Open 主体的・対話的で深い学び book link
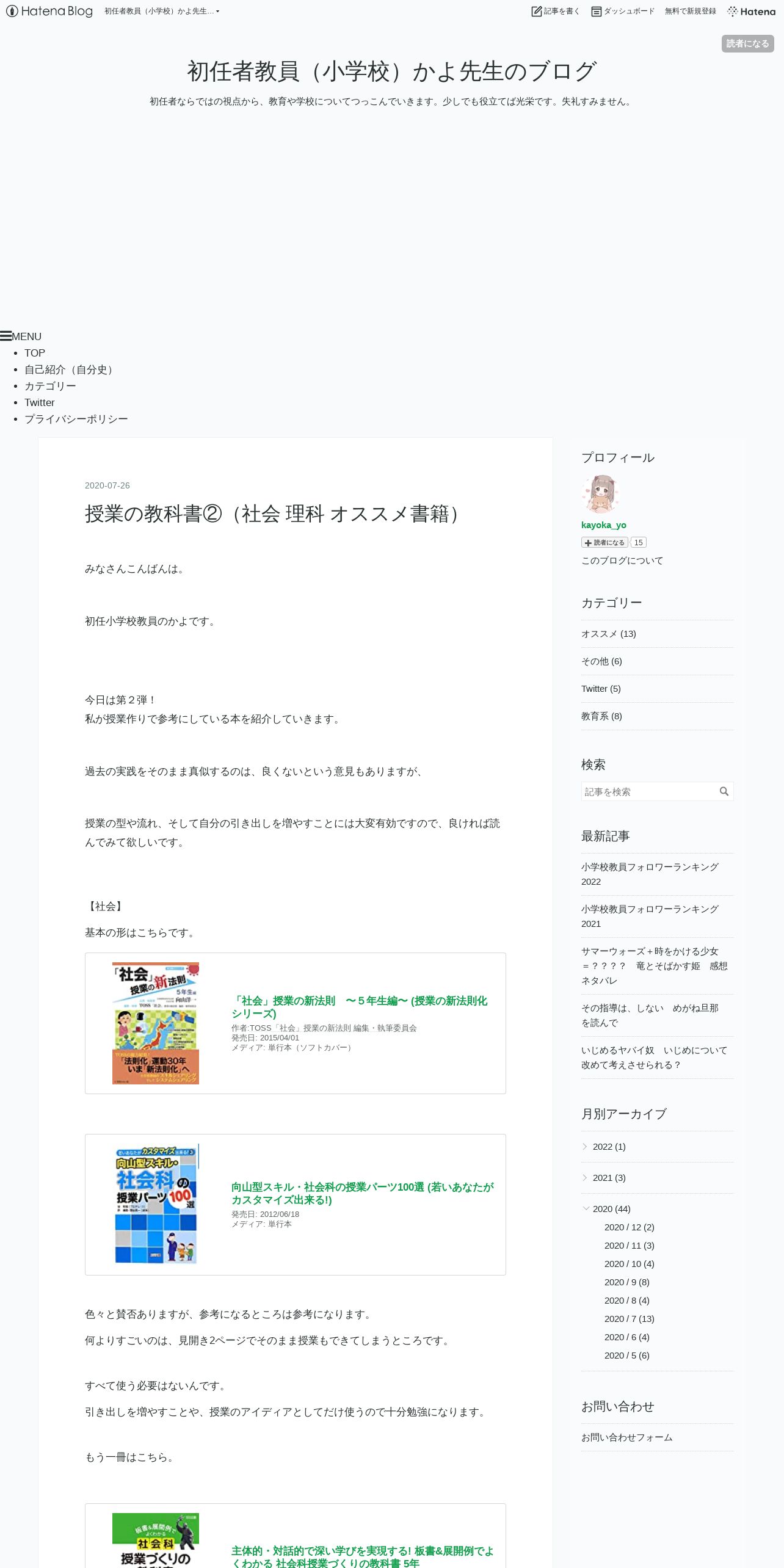The image size is (784, 1568). [x=362, y=1556]
